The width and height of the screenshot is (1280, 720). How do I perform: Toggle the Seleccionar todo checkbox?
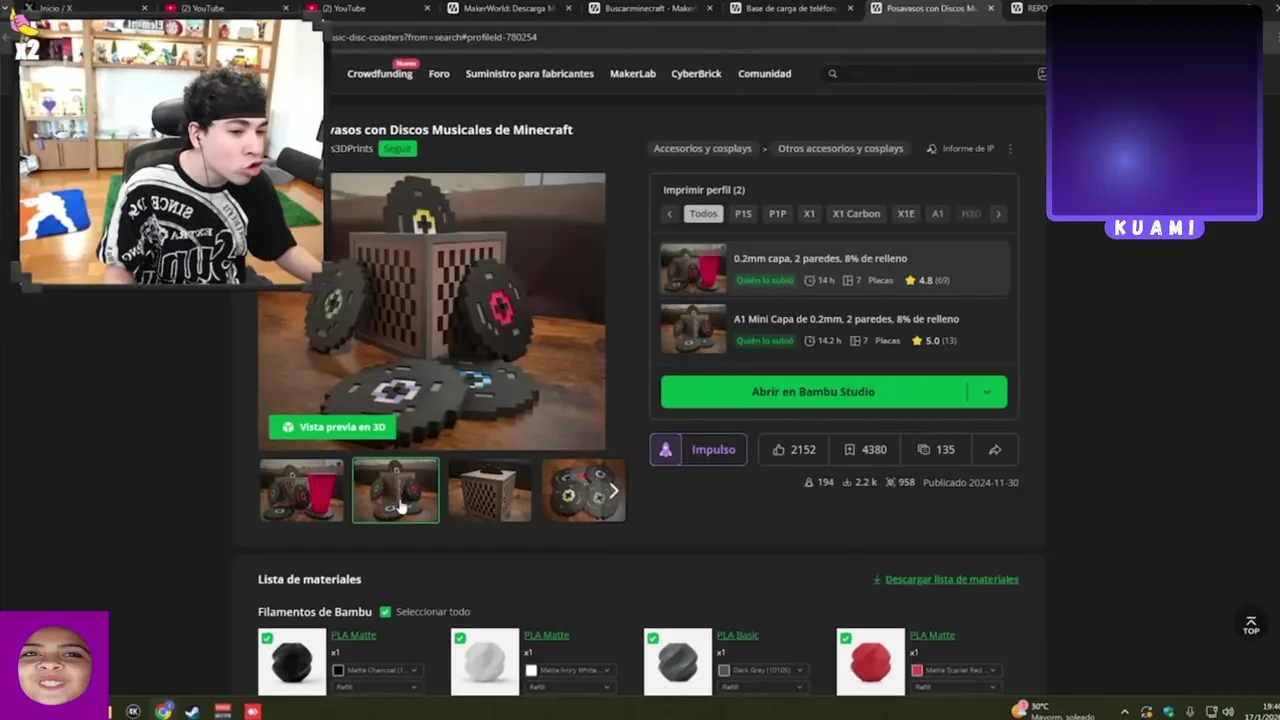[385, 612]
